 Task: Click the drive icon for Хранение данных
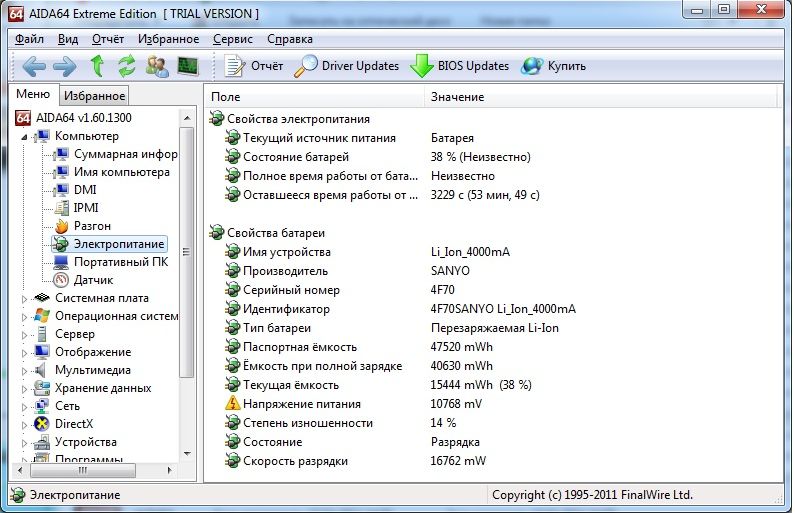(42, 388)
